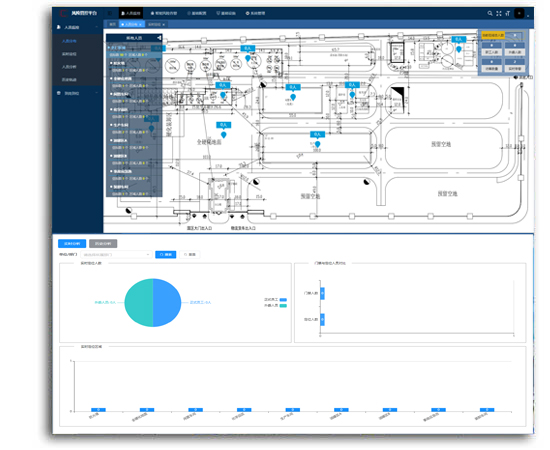Click the person marker on the 全硬化地面 area
Image resolution: width=550 pixels, height=450 pixels.
pyautogui.click(x=223, y=135)
